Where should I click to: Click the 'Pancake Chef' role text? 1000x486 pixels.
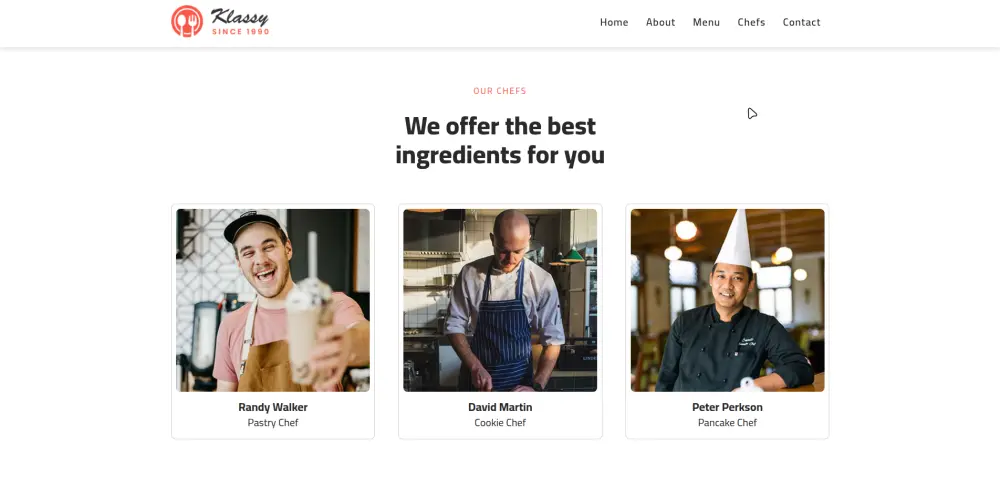coord(727,423)
